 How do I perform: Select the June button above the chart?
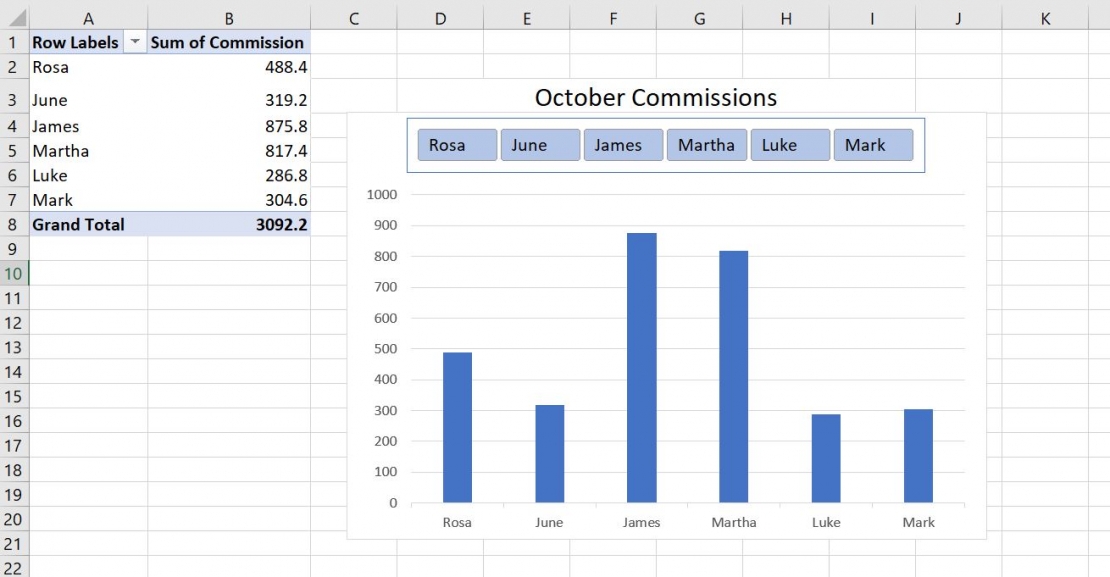[539, 144]
